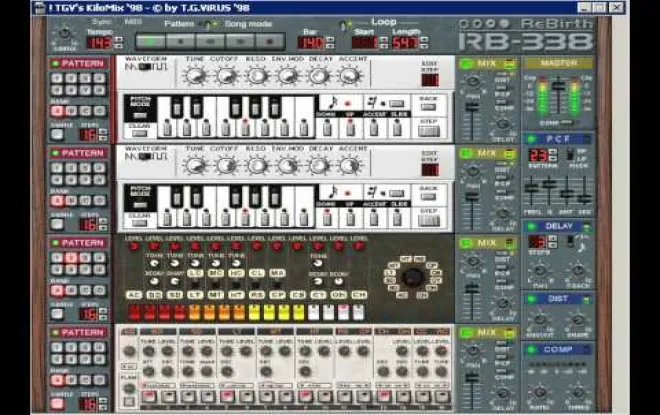The width and height of the screenshot is (660, 415).
Task: Click the Flam knob on the 909 drum machine
Action: coord(129,388)
